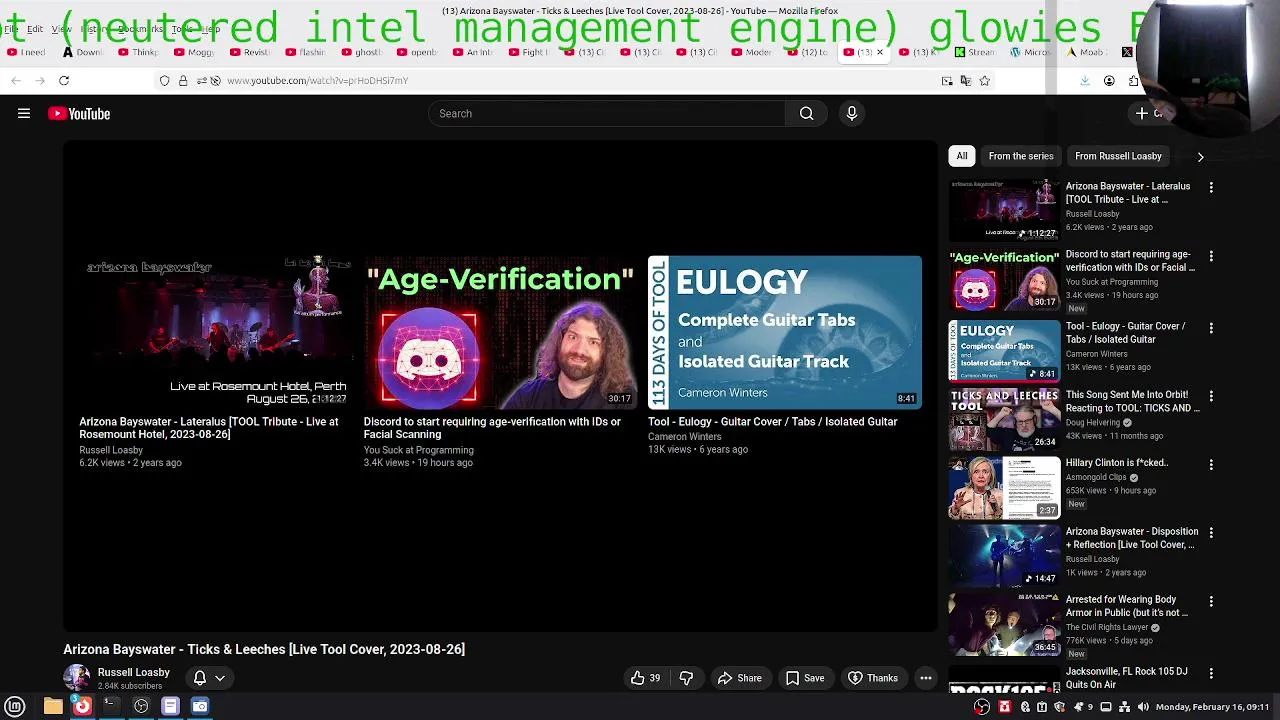Open 'Jacksonville, FL Rock 105 DJ' video
Viewport: 1280px width, 720px height.
pyautogui.click(x=1126, y=679)
